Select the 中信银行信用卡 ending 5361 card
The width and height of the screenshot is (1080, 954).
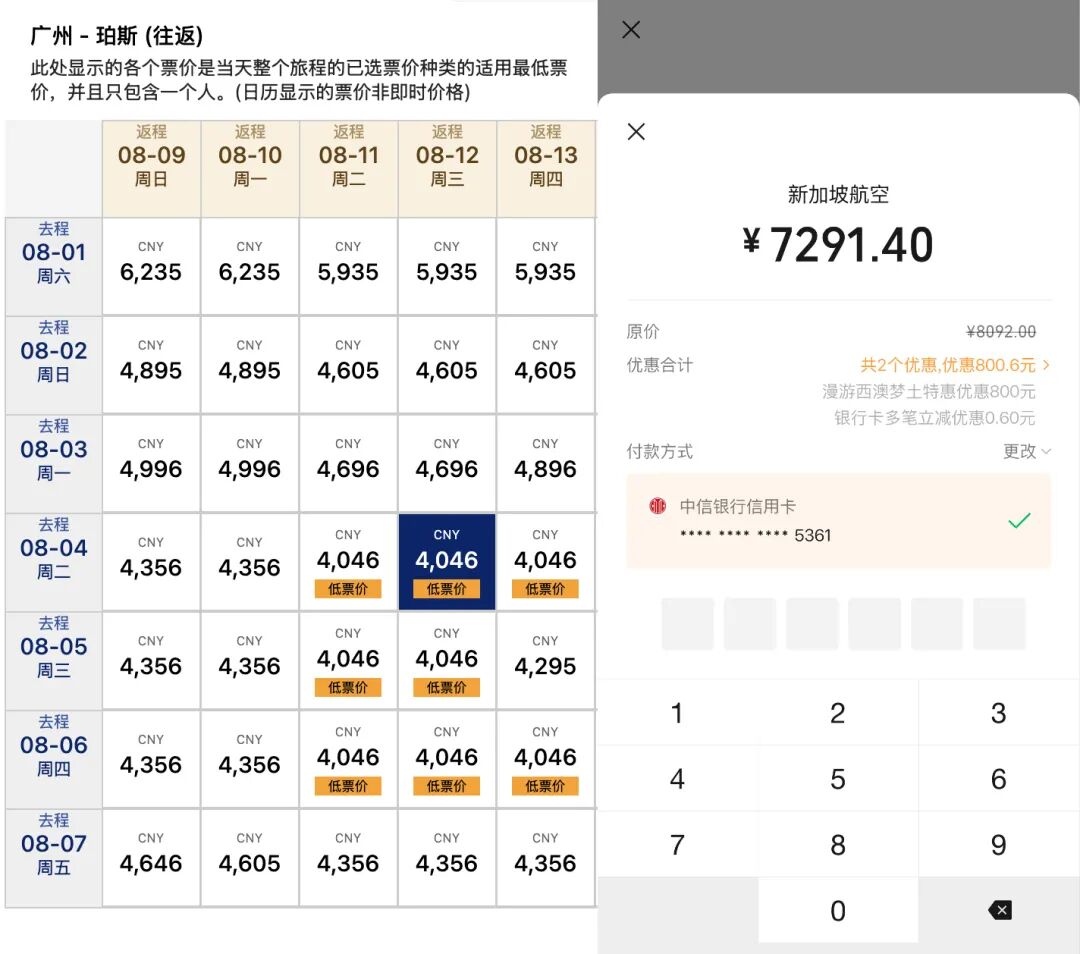pos(838,521)
